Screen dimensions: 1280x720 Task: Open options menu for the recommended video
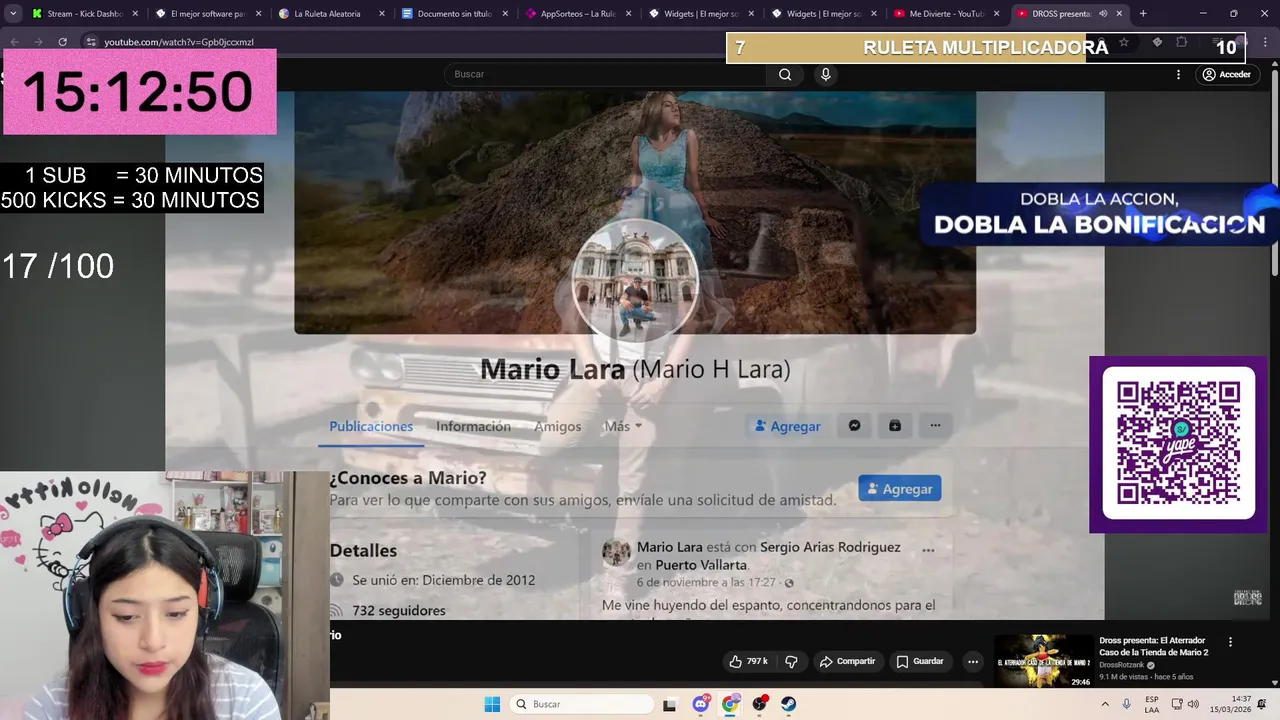(1230, 642)
